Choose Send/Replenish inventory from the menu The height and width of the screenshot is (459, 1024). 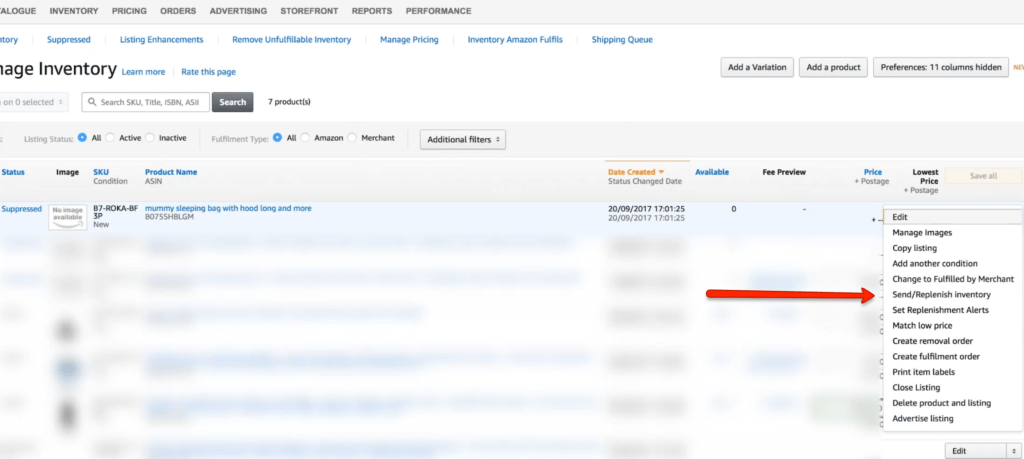pyautogui.click(x=941, y=295)
